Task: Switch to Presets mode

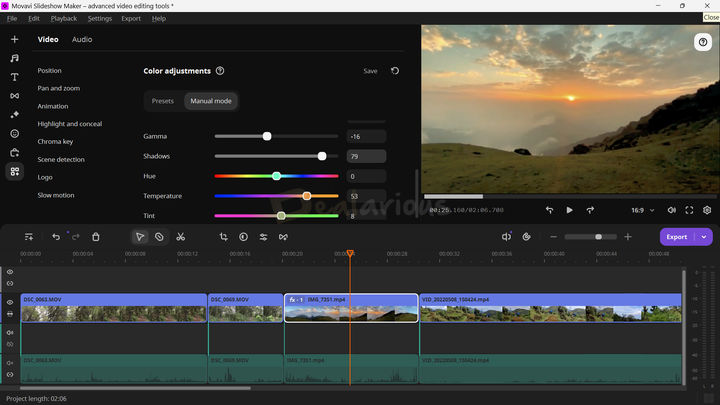Action: tap(163, 101)
